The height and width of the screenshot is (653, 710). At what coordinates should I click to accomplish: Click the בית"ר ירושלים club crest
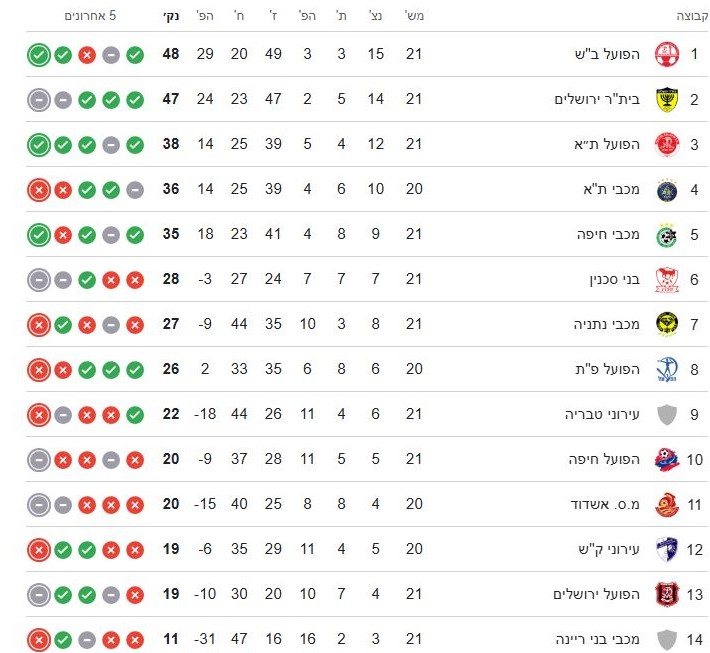(665, 100)
